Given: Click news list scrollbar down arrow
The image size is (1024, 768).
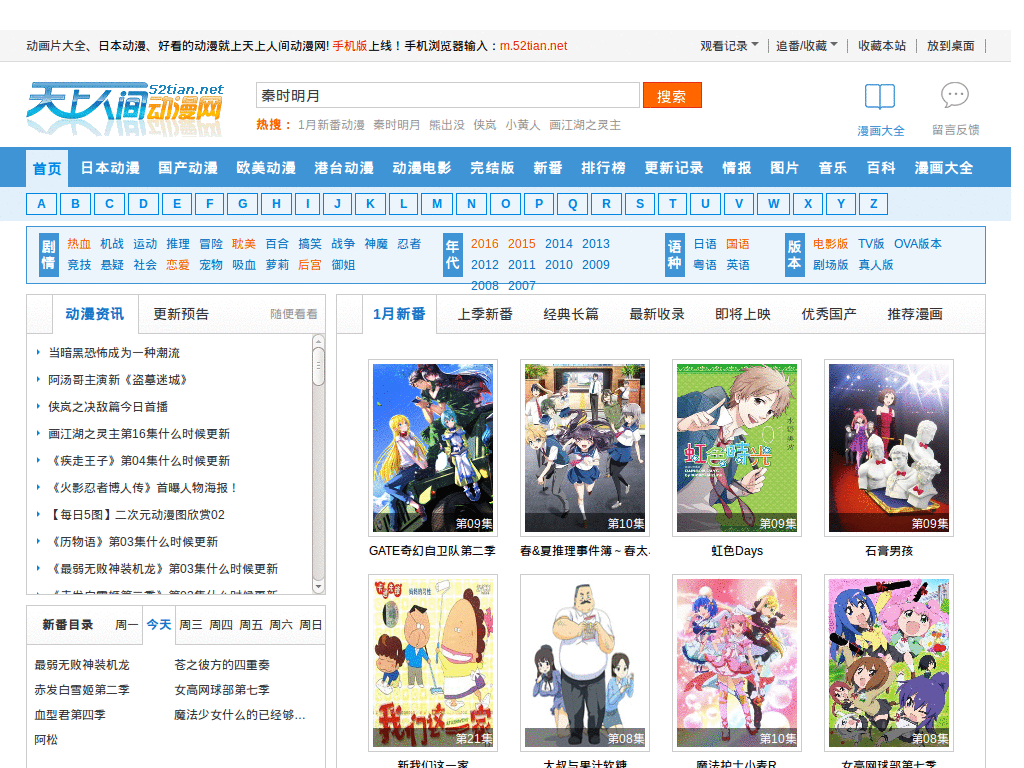Looking at the screenshot, I should [319, 586].
